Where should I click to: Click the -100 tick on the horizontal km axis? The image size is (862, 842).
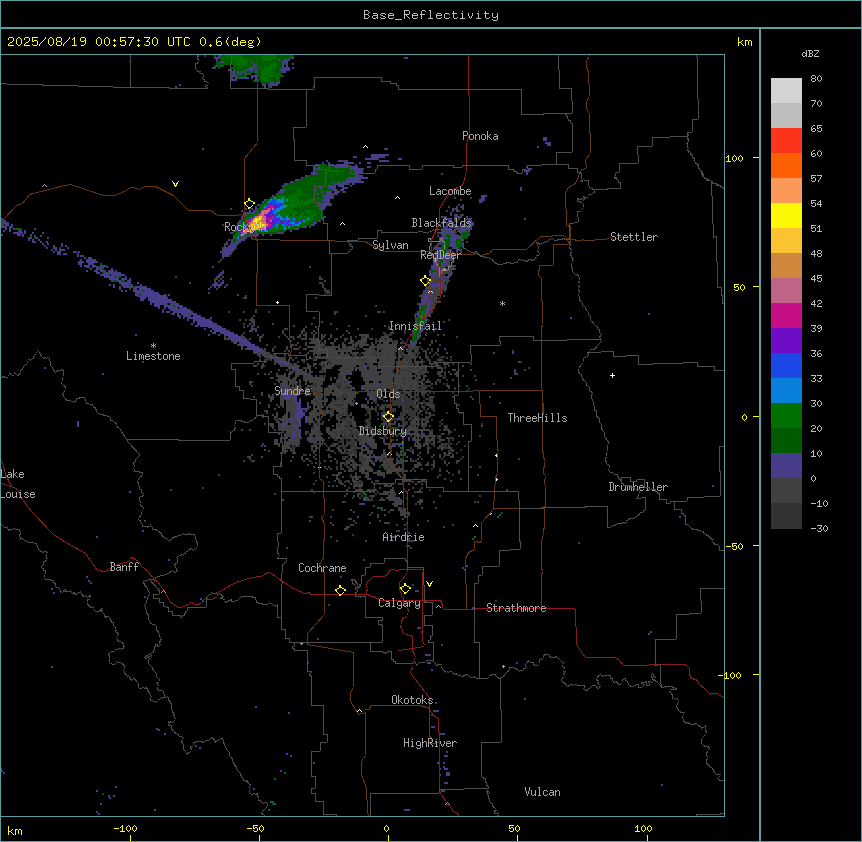pos(125,828)
